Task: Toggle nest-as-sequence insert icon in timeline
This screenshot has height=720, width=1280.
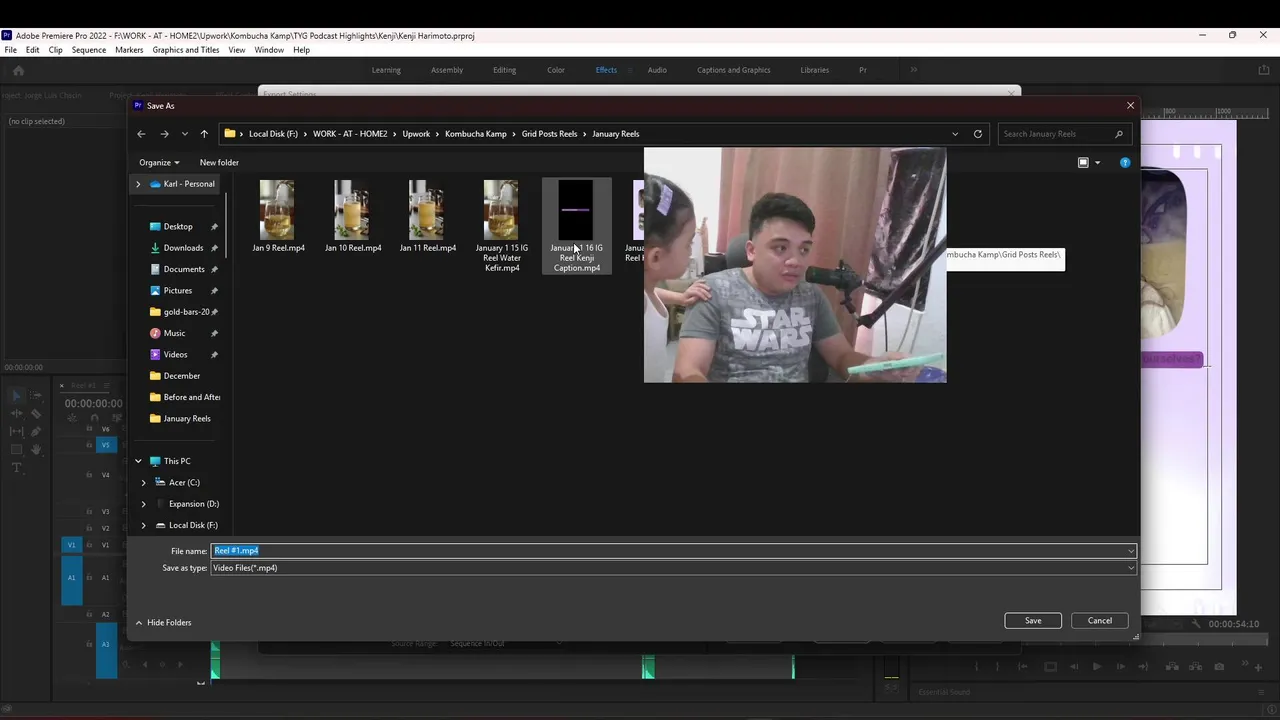Action: coord(72,419)
